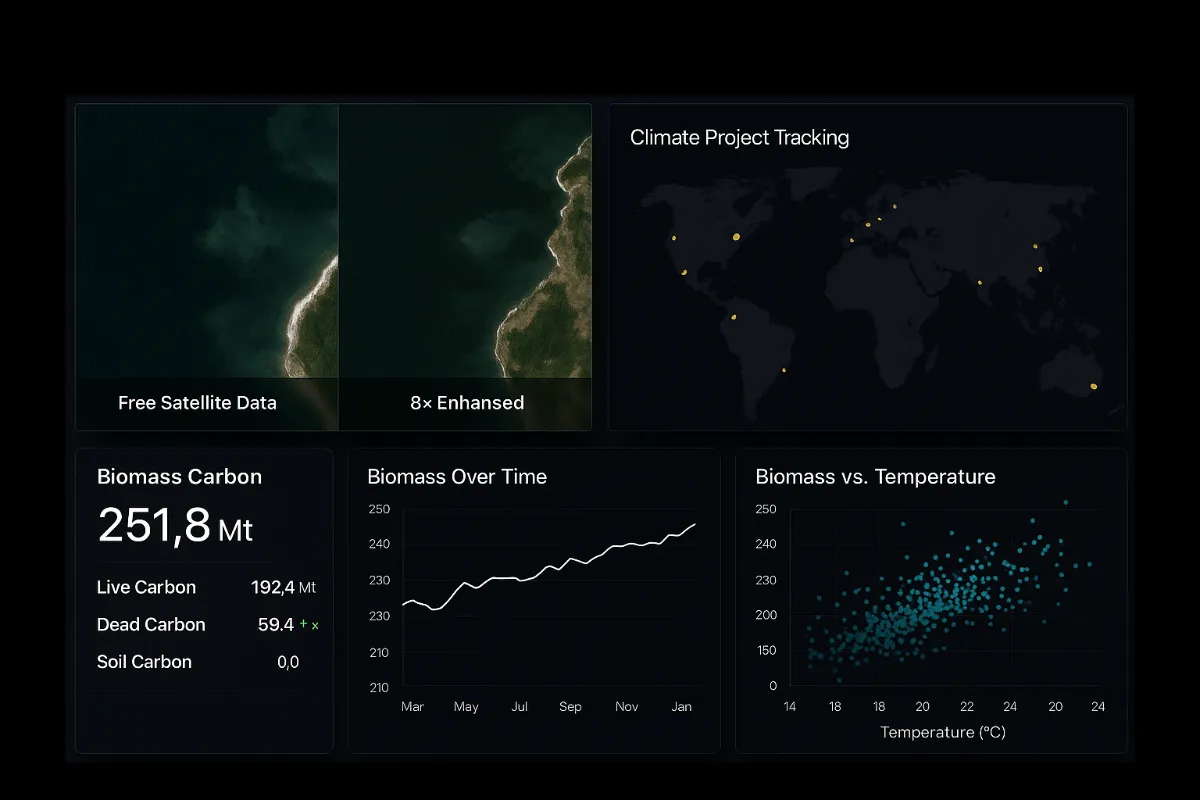Pick the project marker over India
Screen dimensions: 1200x800
979,282
